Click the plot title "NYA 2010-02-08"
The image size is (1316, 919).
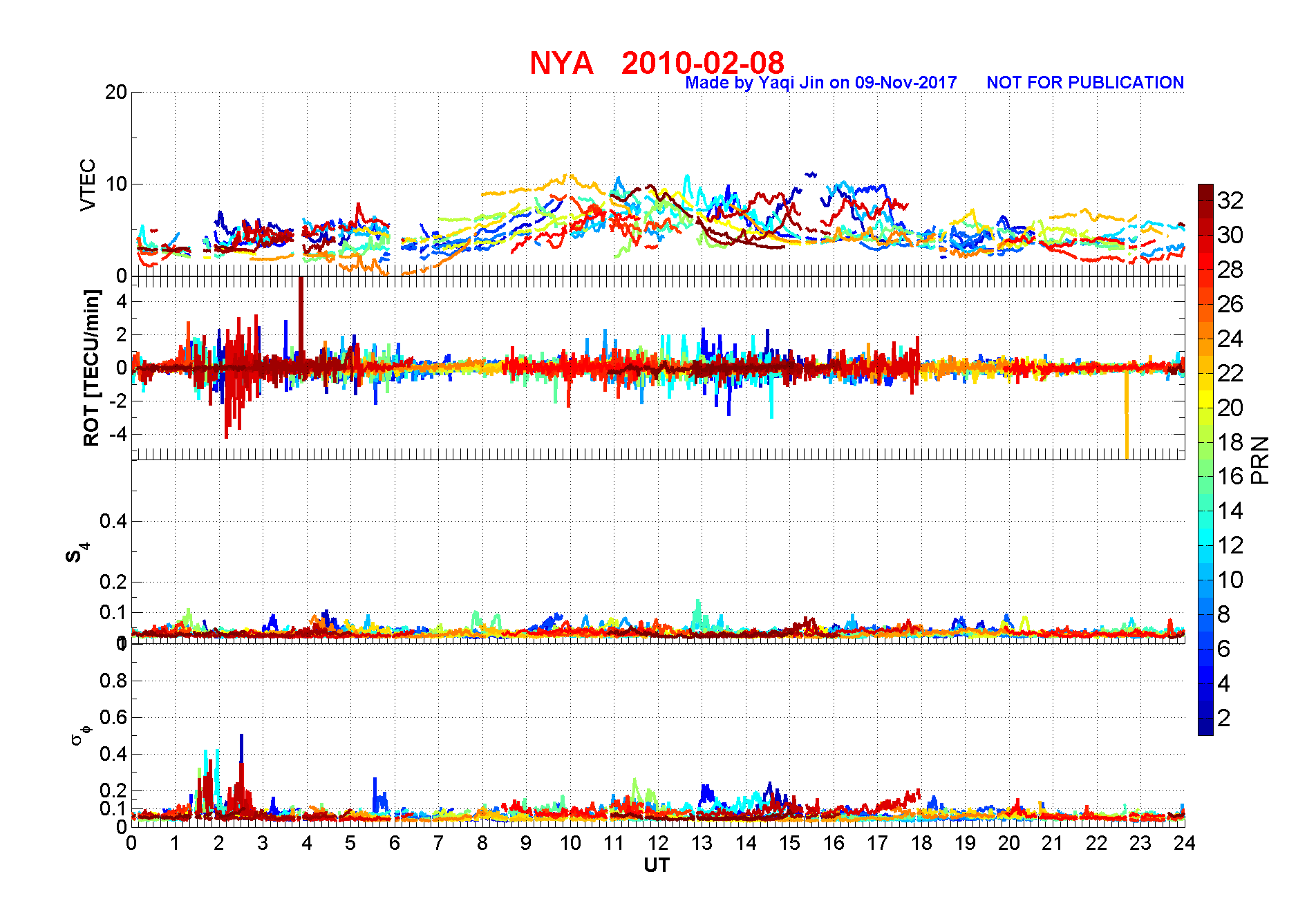[x=657, y=63]
